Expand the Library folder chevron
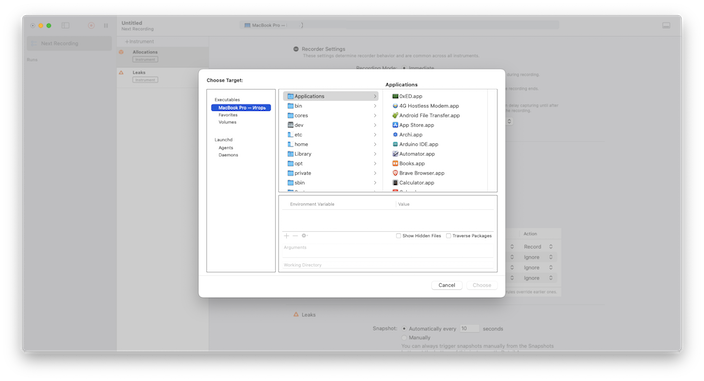 [x=375, y=154]
